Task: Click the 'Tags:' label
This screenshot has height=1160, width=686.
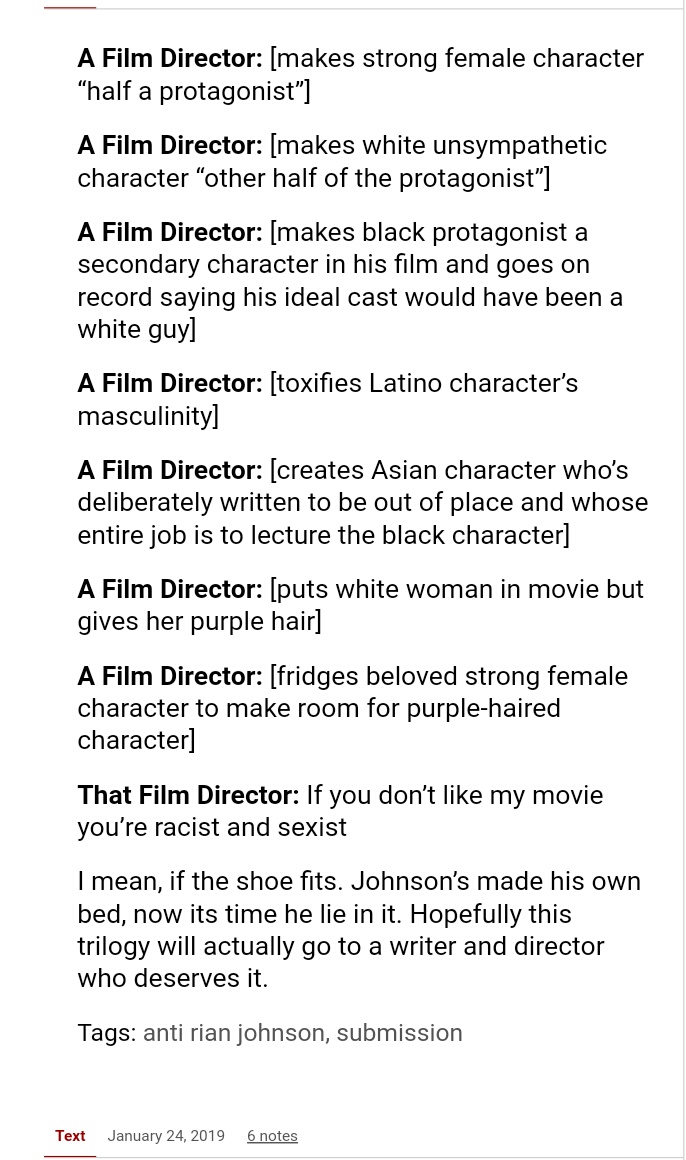Action: coord(107,1033)
